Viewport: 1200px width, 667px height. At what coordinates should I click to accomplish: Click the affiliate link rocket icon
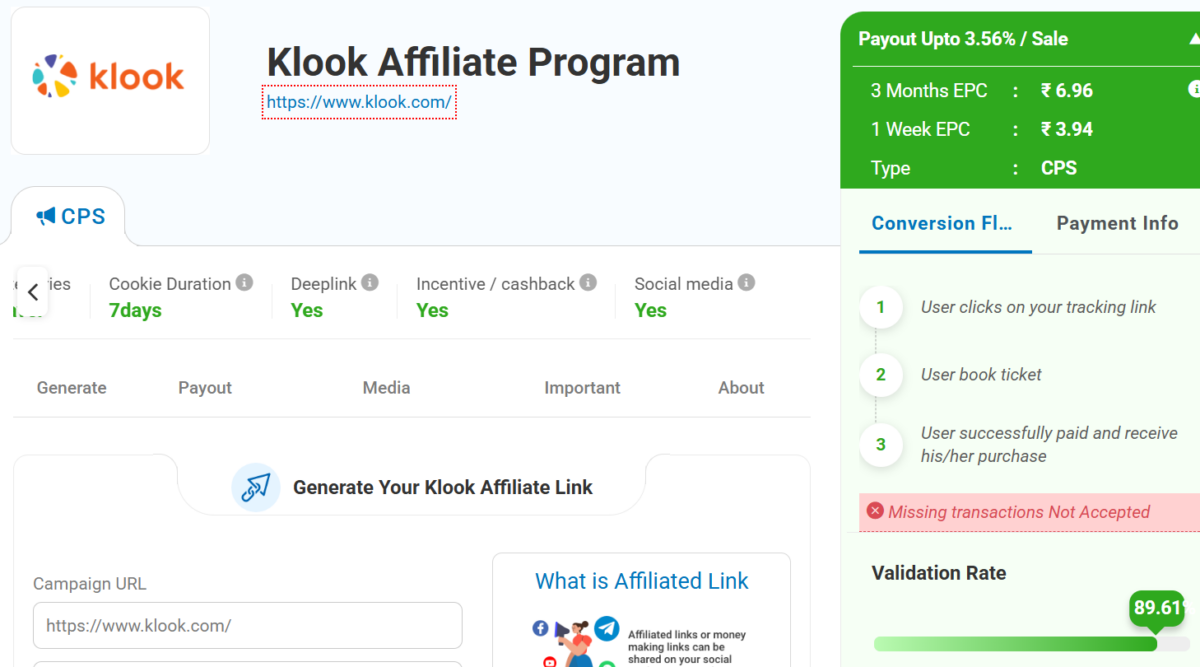[256, 487]
